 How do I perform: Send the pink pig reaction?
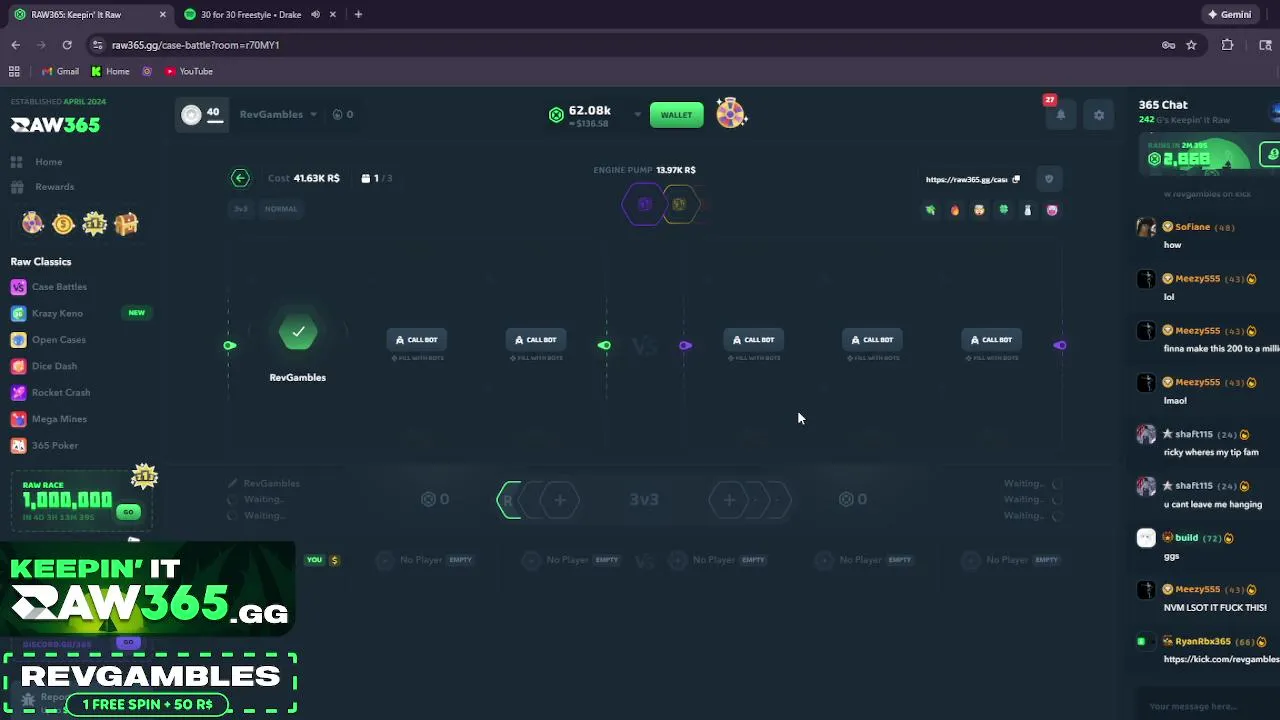[1052, 210]
